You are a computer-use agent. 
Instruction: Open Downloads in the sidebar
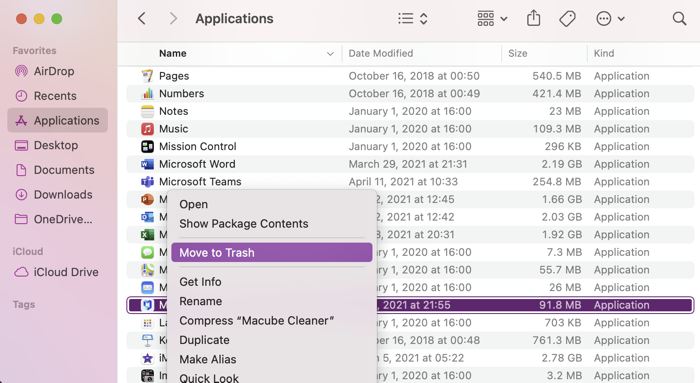click(x=58, y=194)
